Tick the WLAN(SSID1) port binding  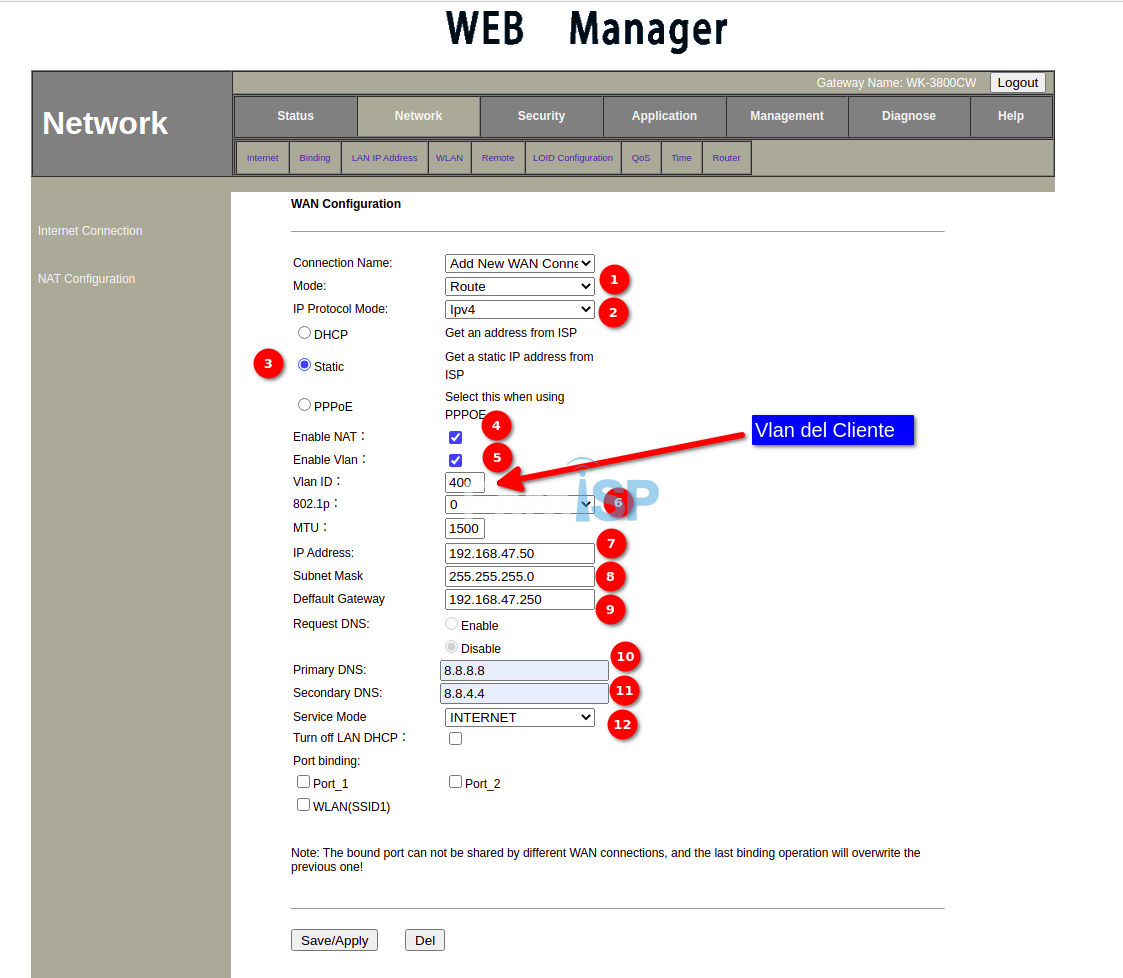[303, 804]
